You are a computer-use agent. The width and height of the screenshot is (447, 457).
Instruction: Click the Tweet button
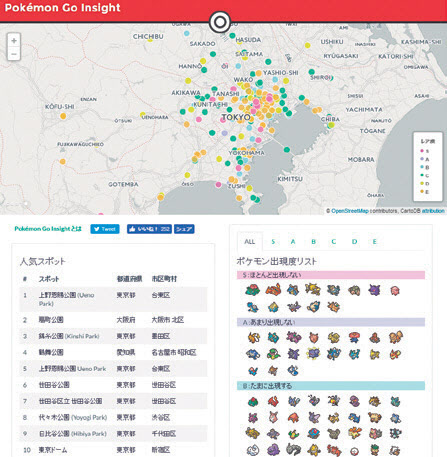105,229
